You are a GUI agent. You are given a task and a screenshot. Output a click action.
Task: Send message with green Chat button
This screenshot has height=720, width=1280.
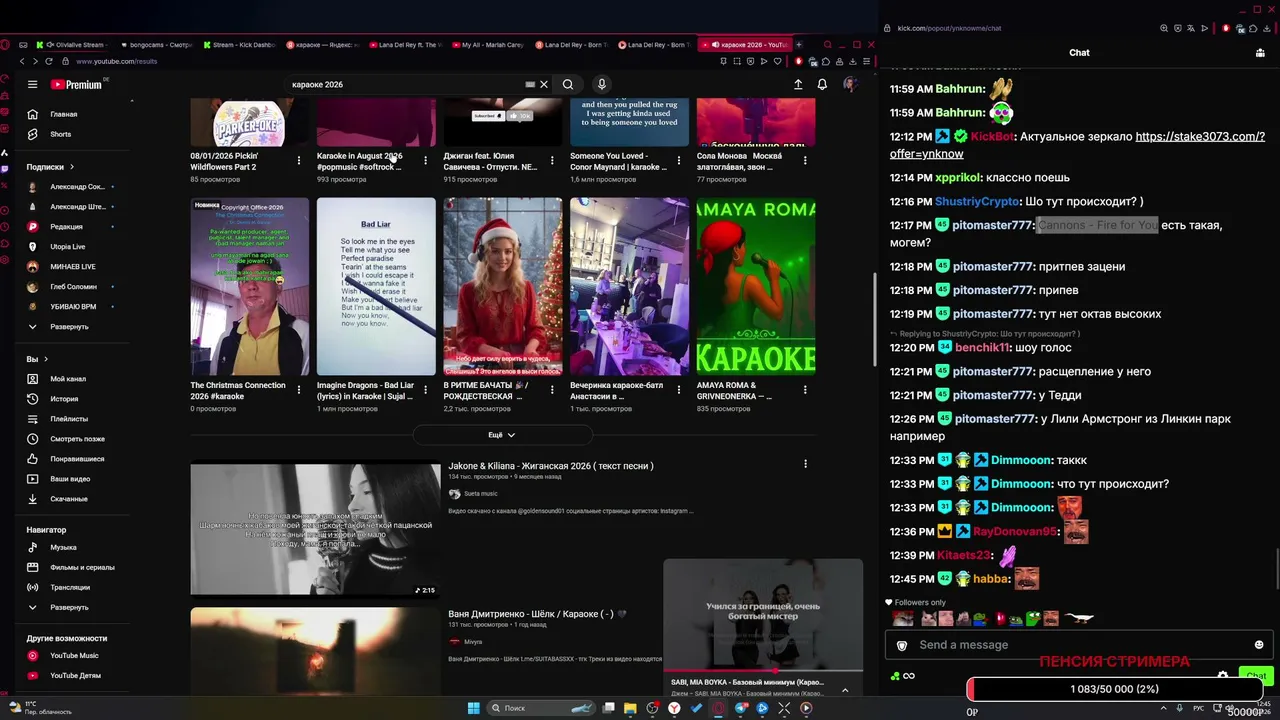pyautogui.click(x=1256, y=676)
